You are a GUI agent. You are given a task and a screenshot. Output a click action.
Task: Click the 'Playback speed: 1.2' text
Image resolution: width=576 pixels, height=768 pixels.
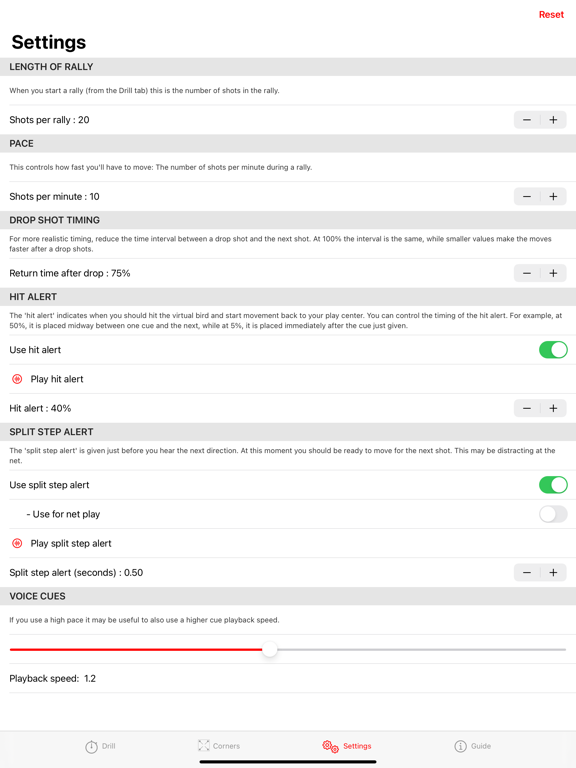pos(52,678)
